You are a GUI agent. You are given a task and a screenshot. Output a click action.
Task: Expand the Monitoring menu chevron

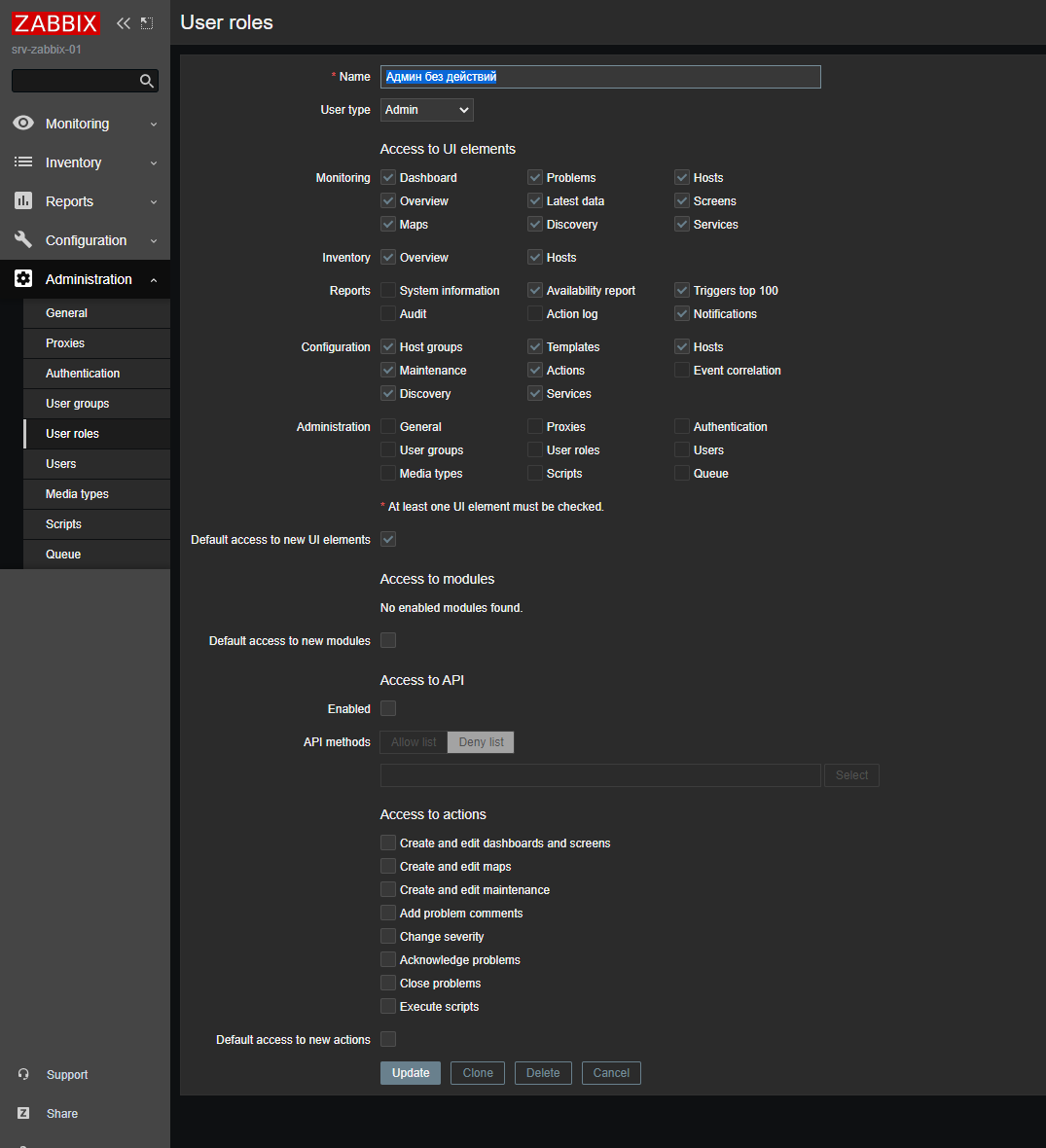(x=154, y=125)
